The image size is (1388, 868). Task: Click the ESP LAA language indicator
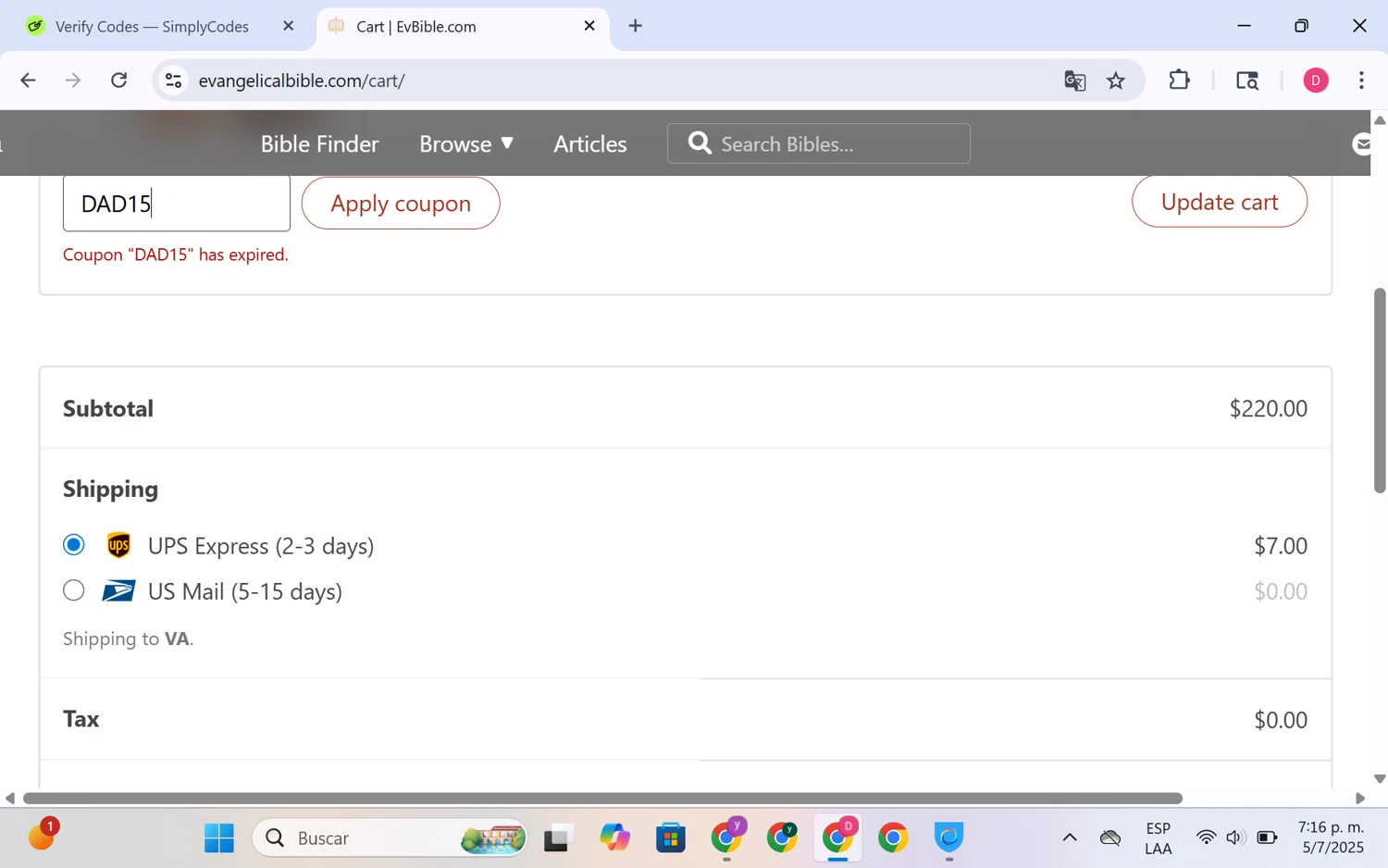tap(1158, 838)
